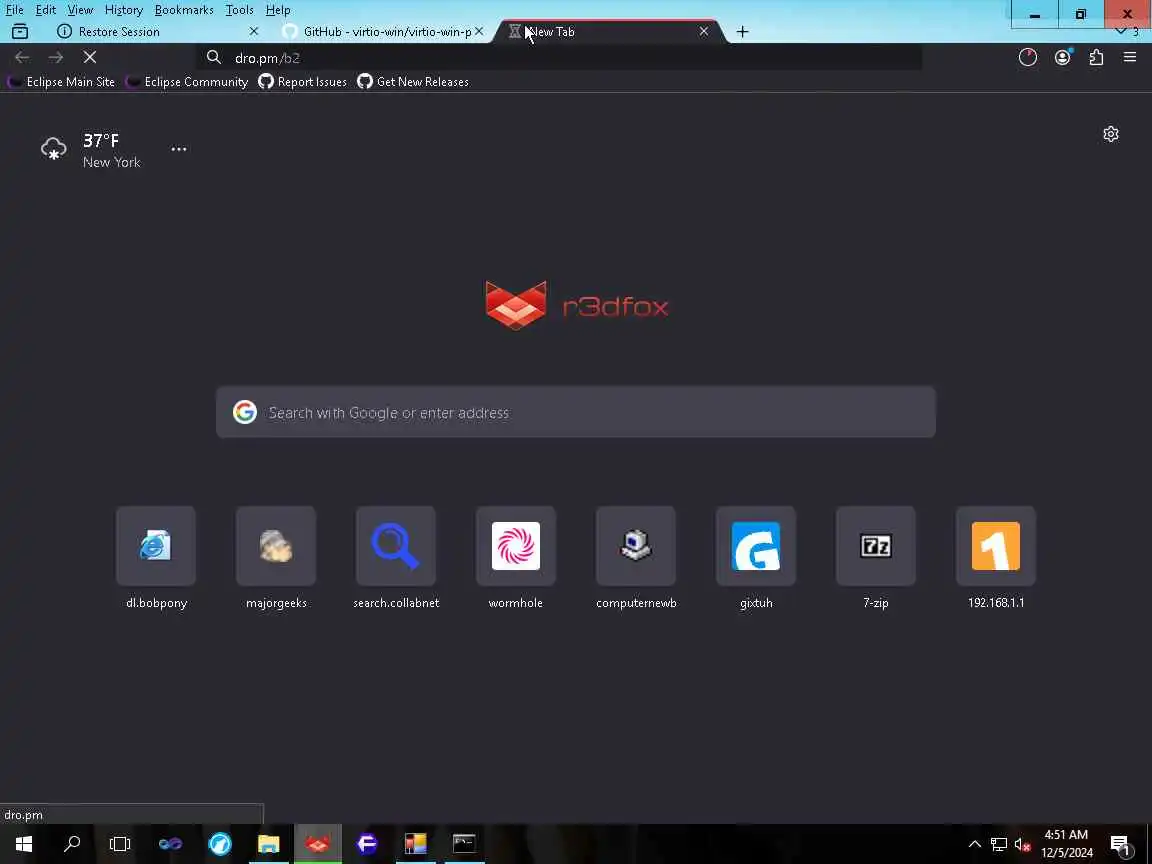Open Get New Releases bookmark
Image resolution: width=1152 pixels, height=864 pixels.
[x=413, y=82]
